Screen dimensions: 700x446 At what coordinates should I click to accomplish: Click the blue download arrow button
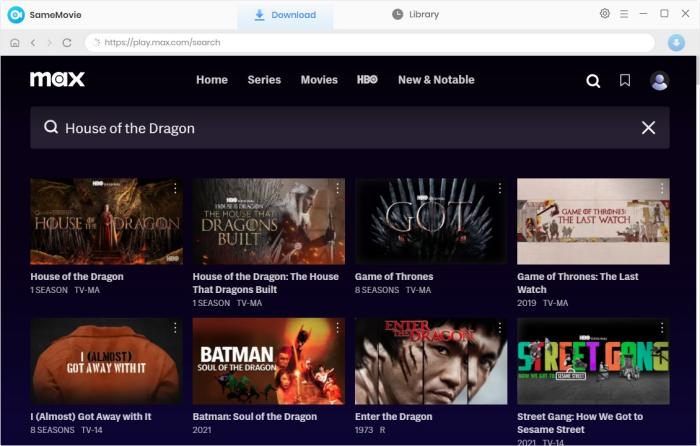(676, 43)
